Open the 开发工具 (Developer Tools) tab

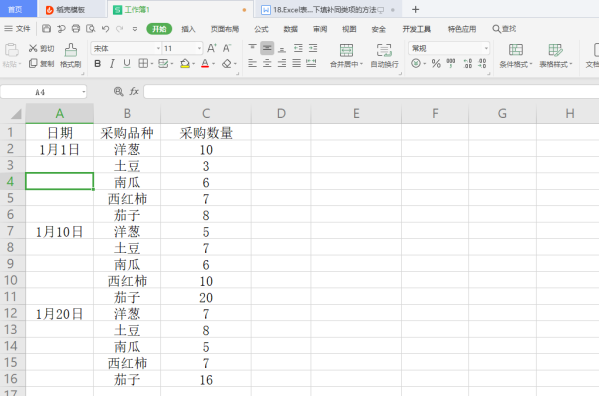pos(416,29)
